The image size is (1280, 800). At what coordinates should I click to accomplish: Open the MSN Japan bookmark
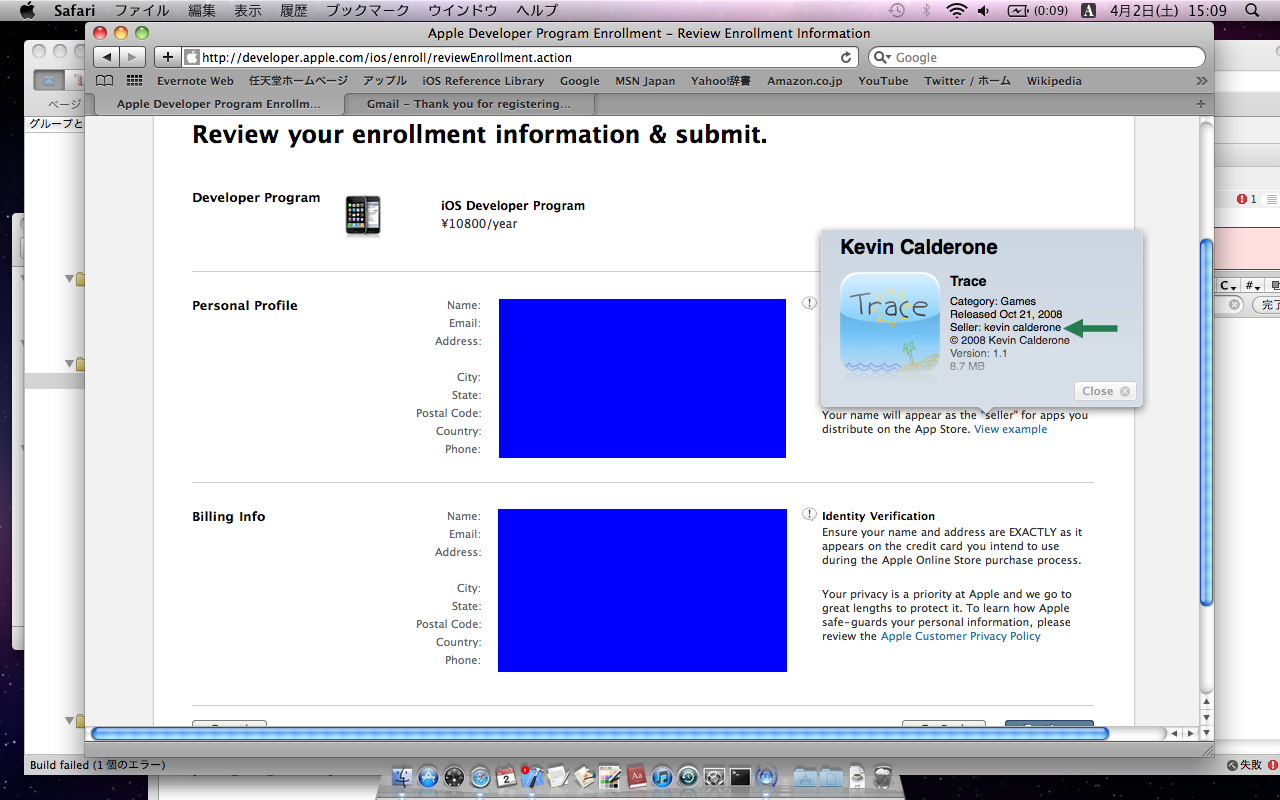click(x=645, y=81)
